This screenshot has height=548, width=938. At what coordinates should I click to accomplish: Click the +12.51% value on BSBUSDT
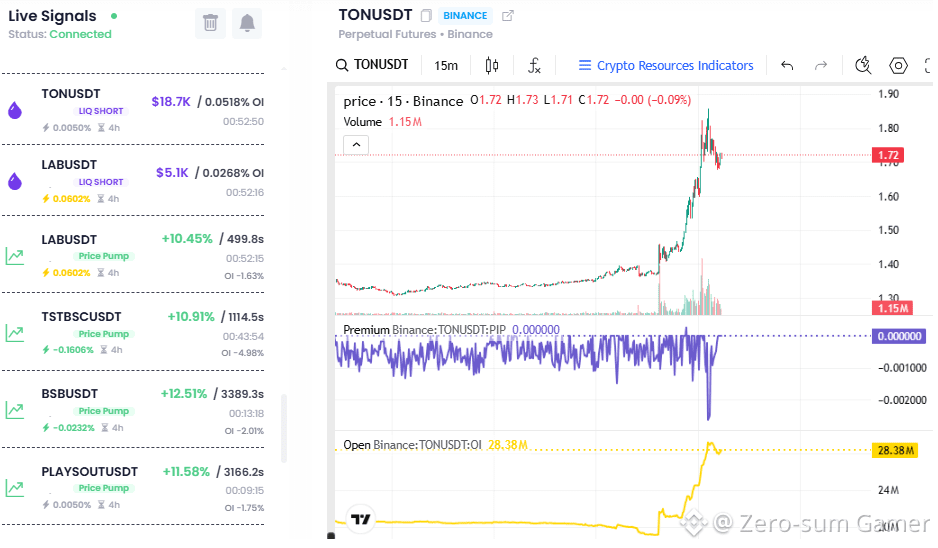coord(184,394)
